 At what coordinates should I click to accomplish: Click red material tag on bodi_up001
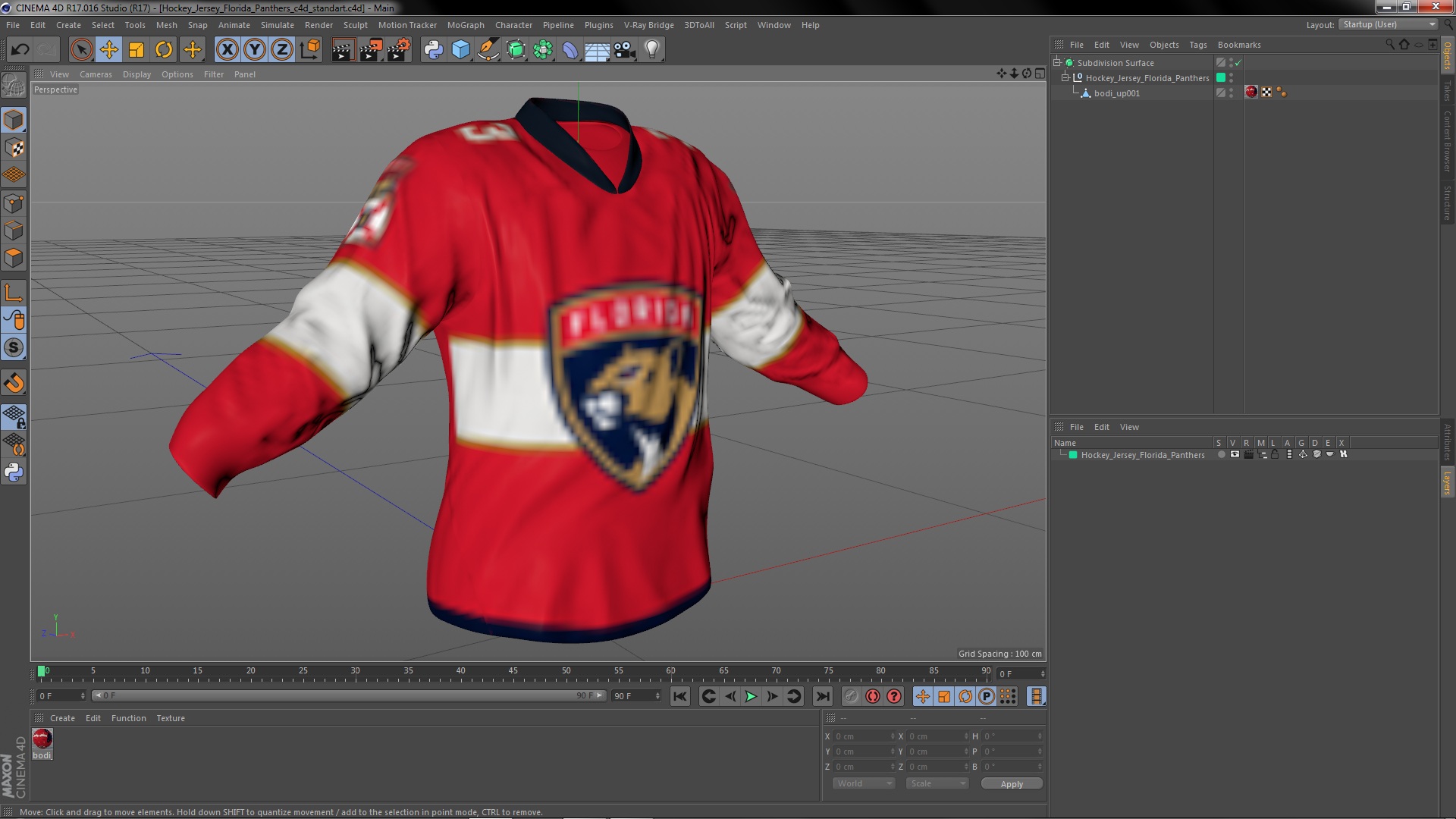(1251, 93)
